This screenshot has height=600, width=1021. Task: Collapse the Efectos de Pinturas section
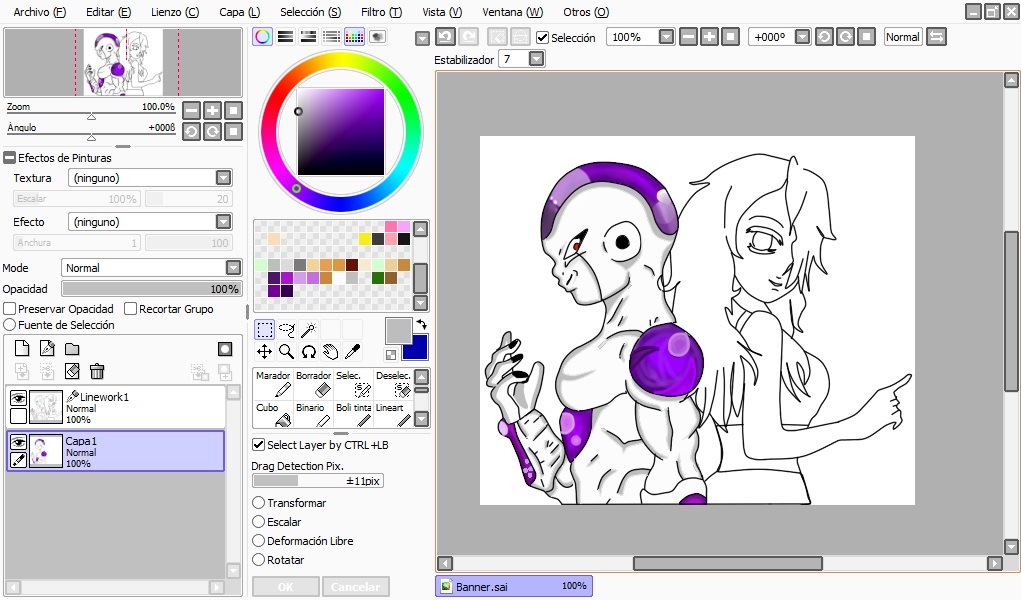[x=10, y=158]
